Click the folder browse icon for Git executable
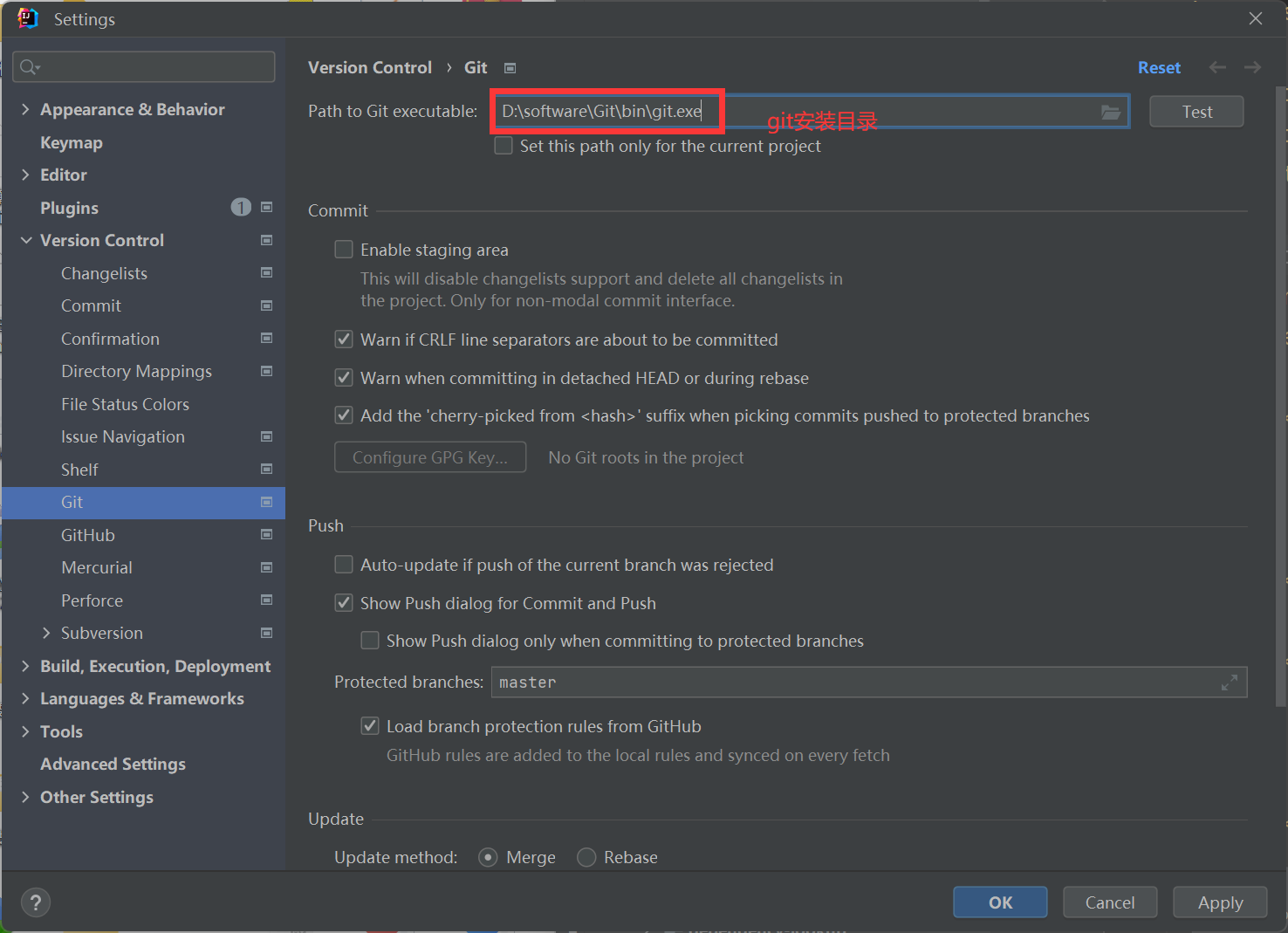Screen dimensions: 1288x933 (1110, 112)
